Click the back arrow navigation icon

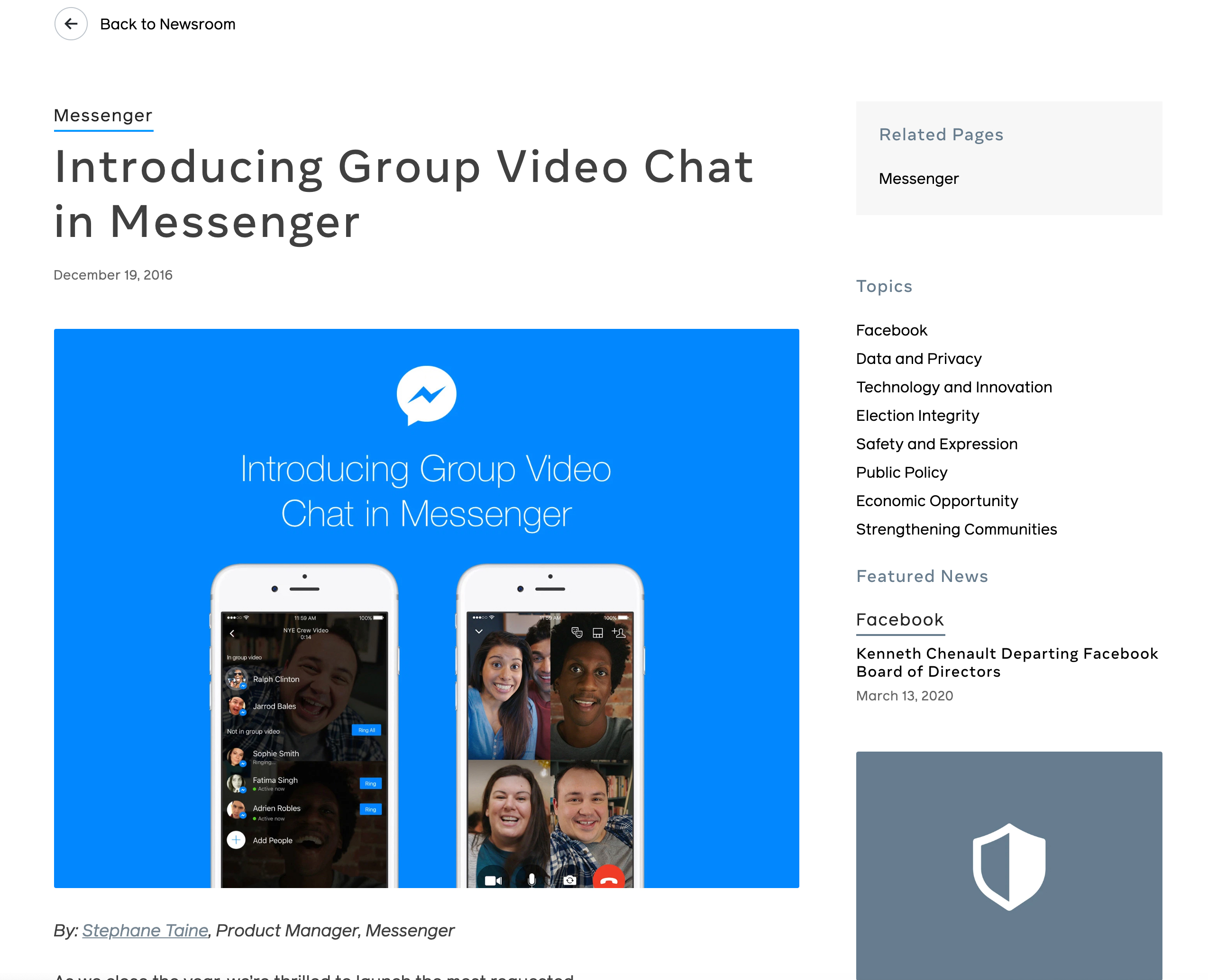pos(70,23)
